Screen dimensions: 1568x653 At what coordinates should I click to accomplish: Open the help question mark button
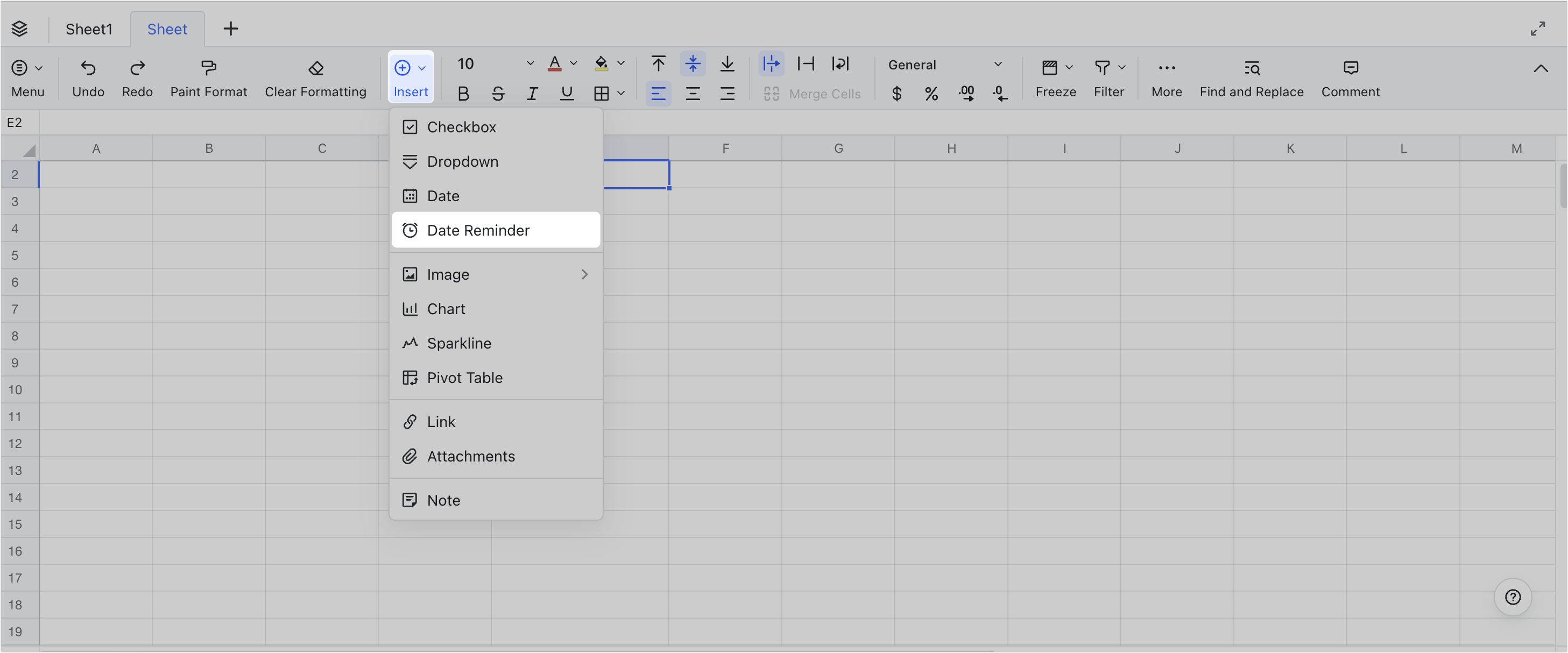[x=1513, y=597]
